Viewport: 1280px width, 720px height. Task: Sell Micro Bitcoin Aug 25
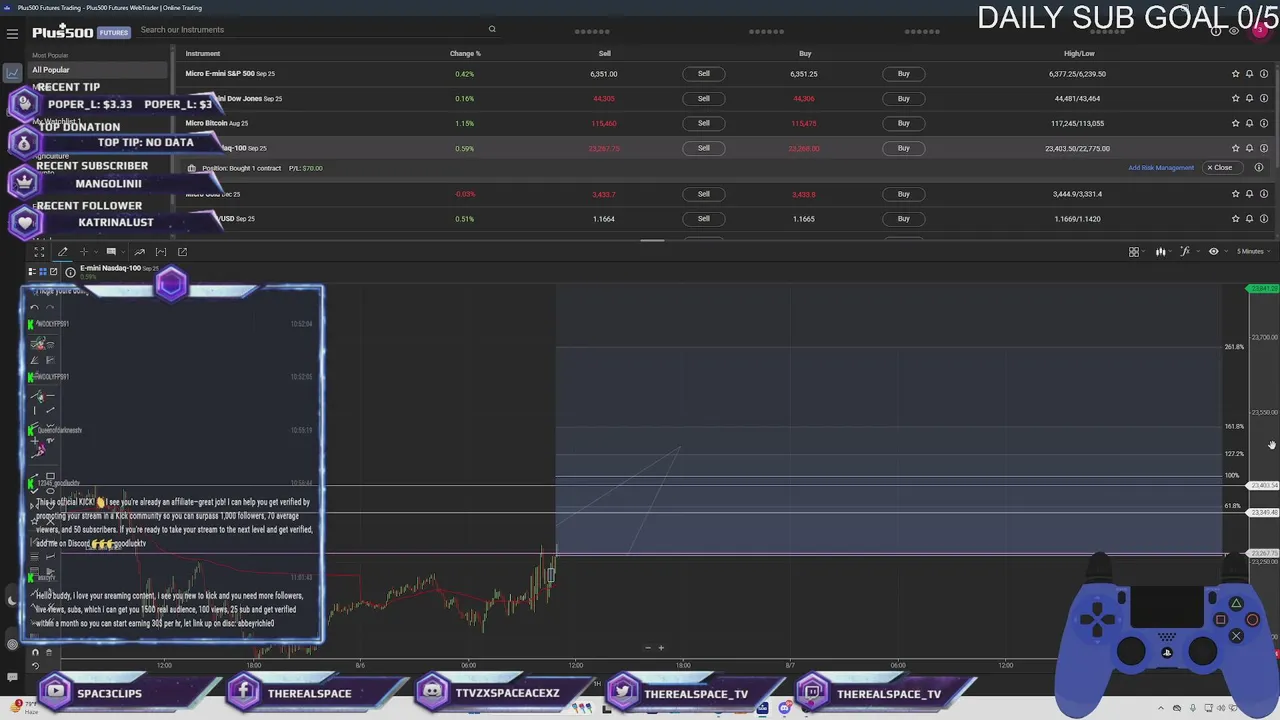coord(703,123)
